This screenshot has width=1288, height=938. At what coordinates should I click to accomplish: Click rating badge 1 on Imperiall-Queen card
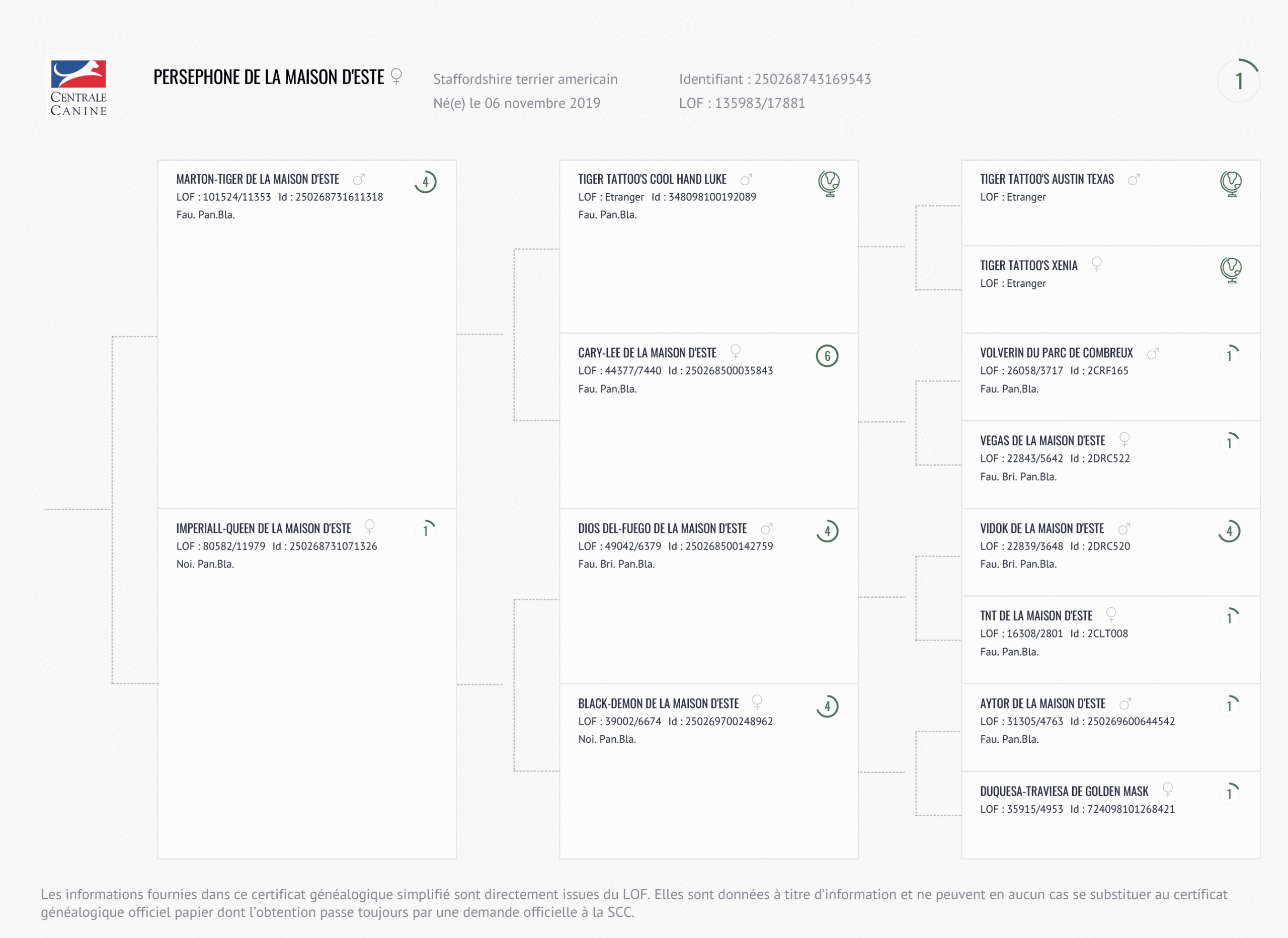coord(425,530)
